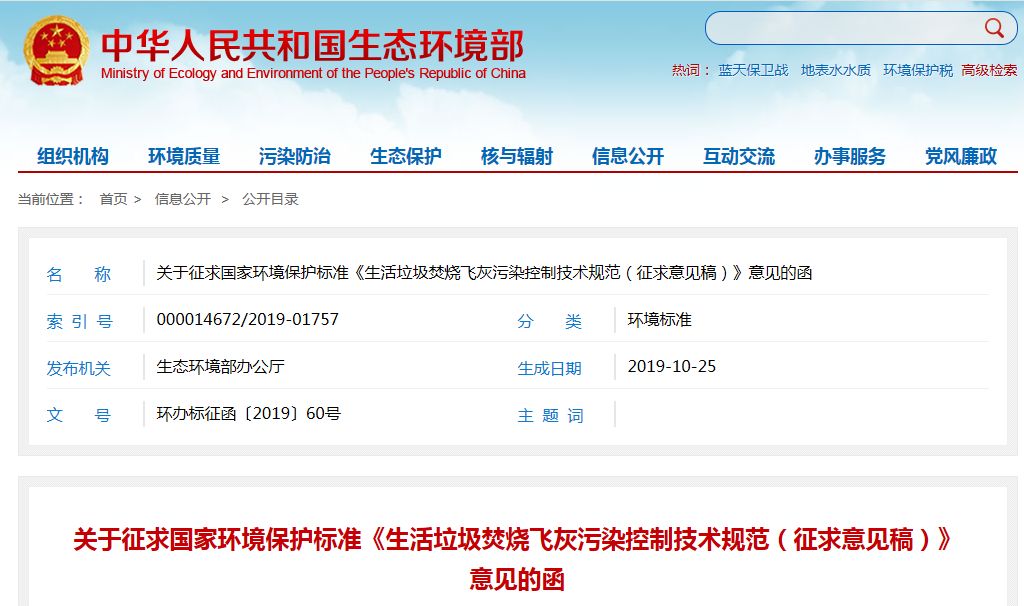Viewport: 1024px width, 606px height.
Task: Click the document name in 名称 row
Action: click(484, 272)
